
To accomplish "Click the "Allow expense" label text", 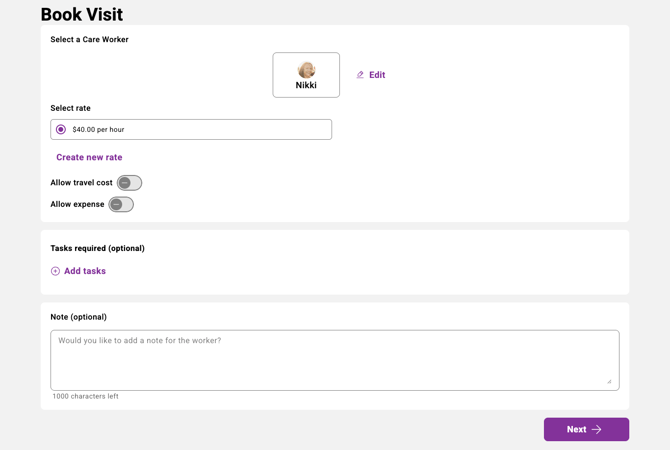I will click(77, 204).
